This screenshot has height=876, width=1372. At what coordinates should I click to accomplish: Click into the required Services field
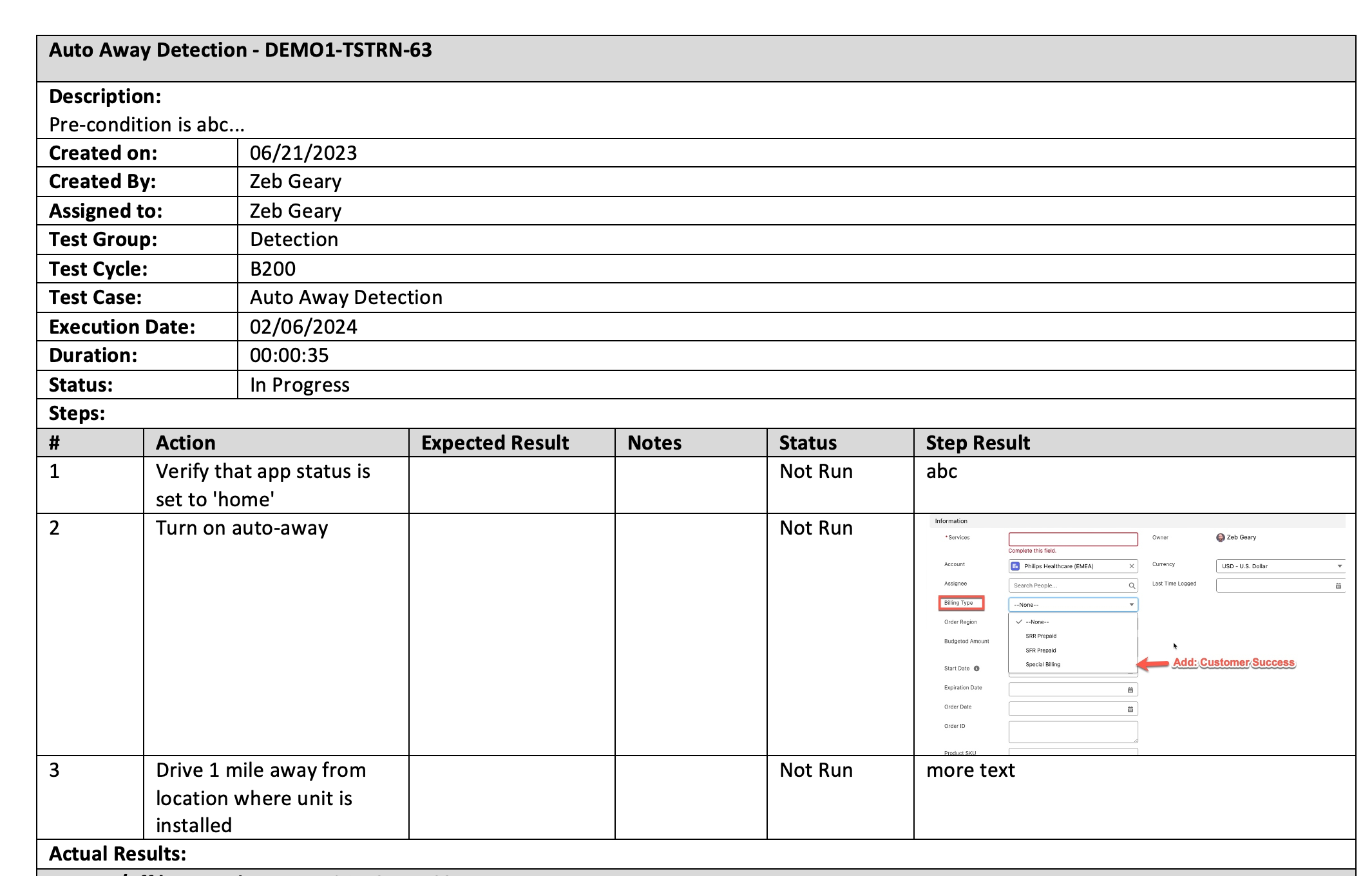[1073, 539]
